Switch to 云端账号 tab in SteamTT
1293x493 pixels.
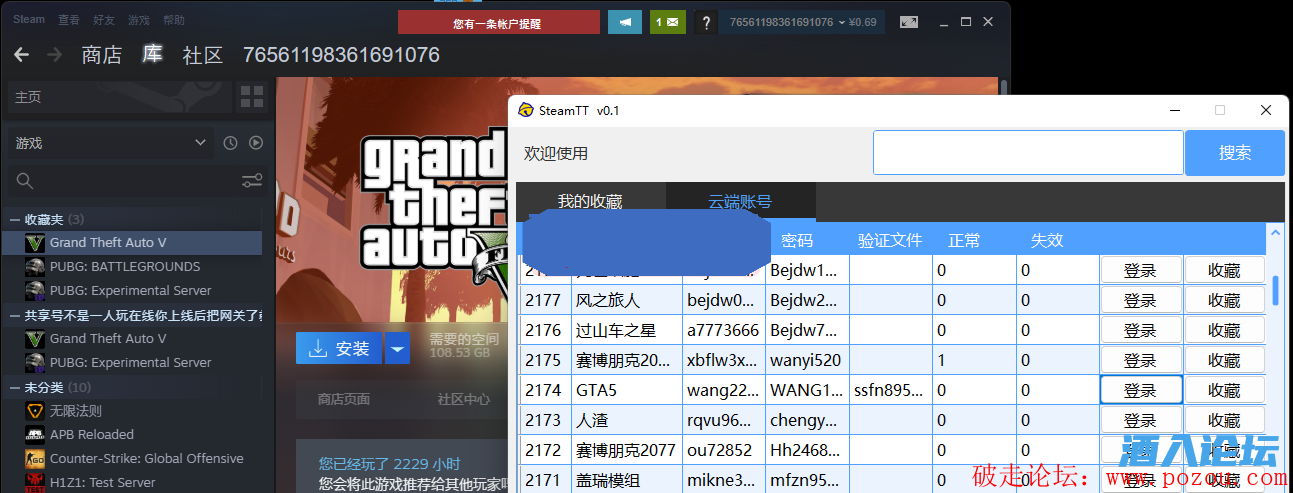tap(740, 201)
